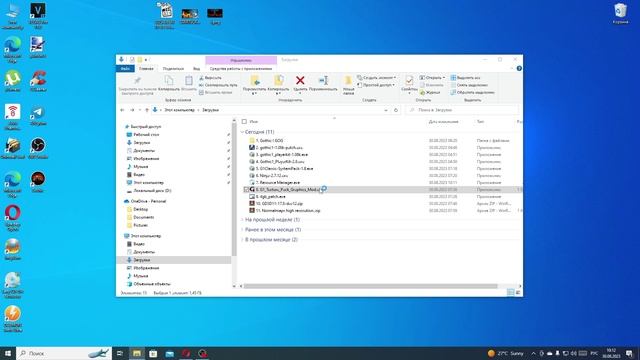
Task: Open Средства работы с приложениями tab
Action: tap(241, 69)
